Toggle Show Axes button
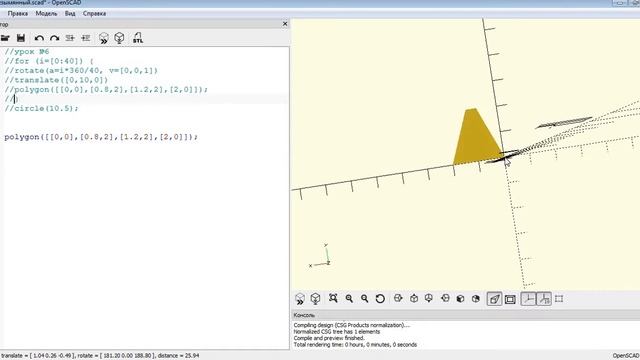The image size is (640, 360). pyautogui.click(x=528, y=299)
